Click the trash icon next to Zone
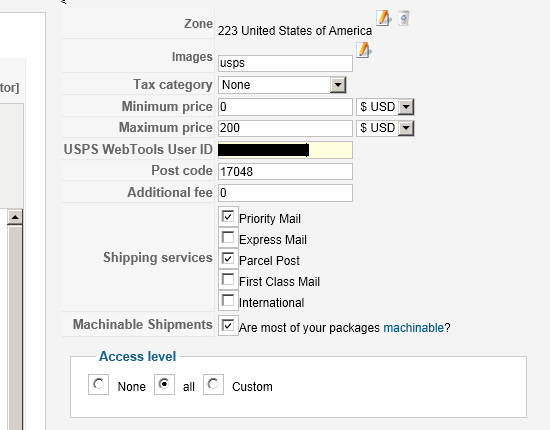This screenshot has width=550, height=430. (x=404, y=18)
